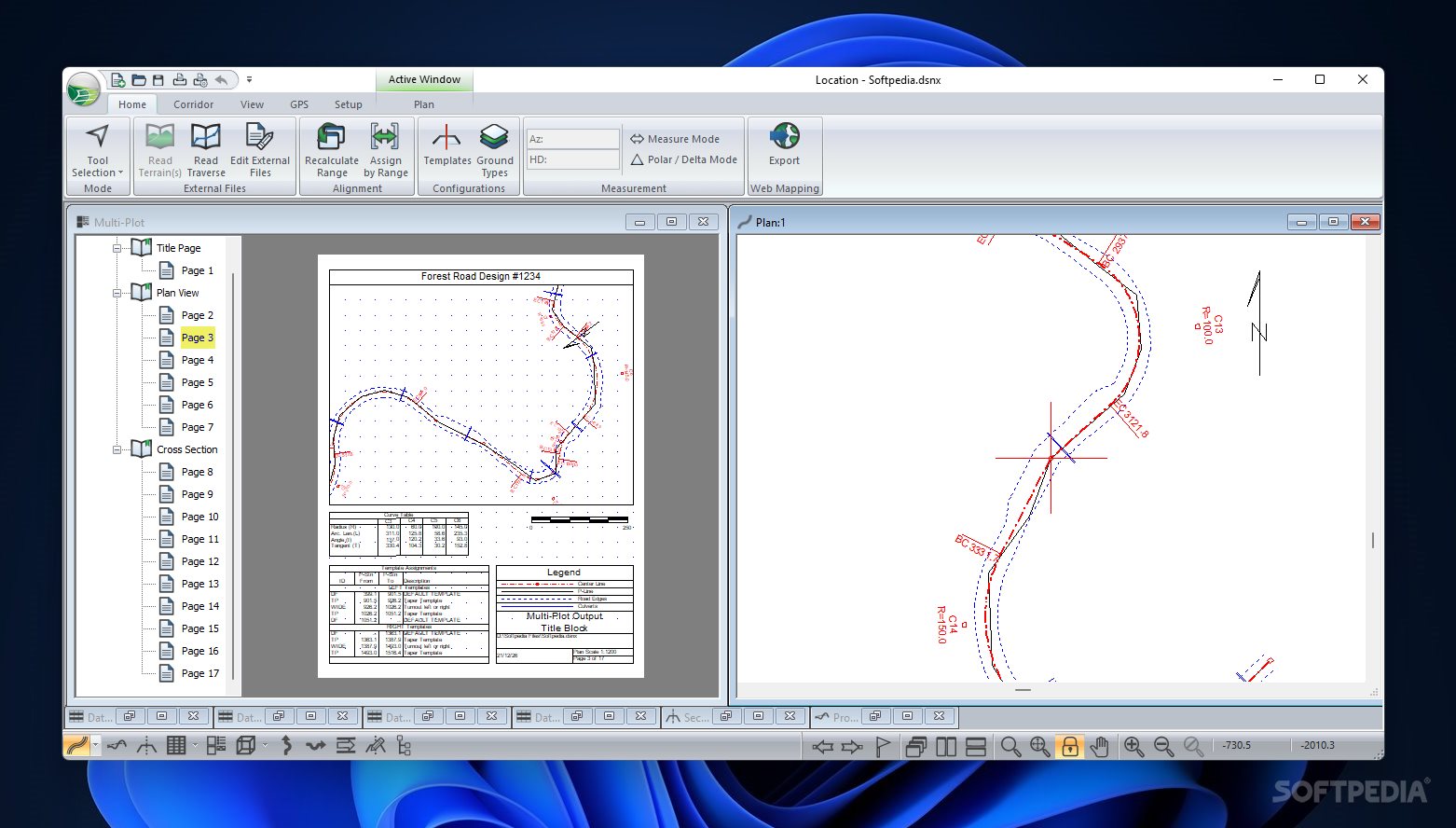Select Page 10 under Cross Section
The height and width of the screenshot is (828, 1456).
click(199, 517)
